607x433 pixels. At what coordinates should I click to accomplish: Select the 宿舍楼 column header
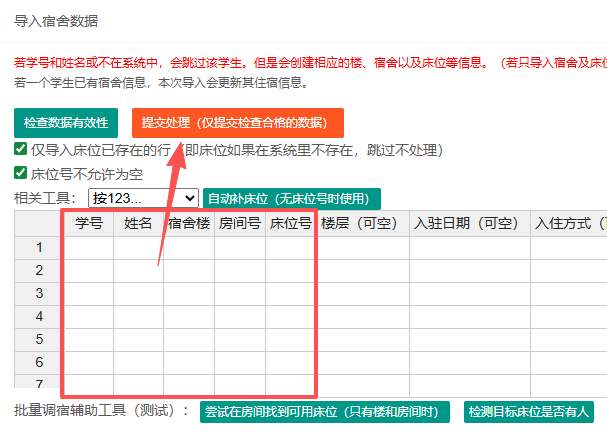[189, 224]
